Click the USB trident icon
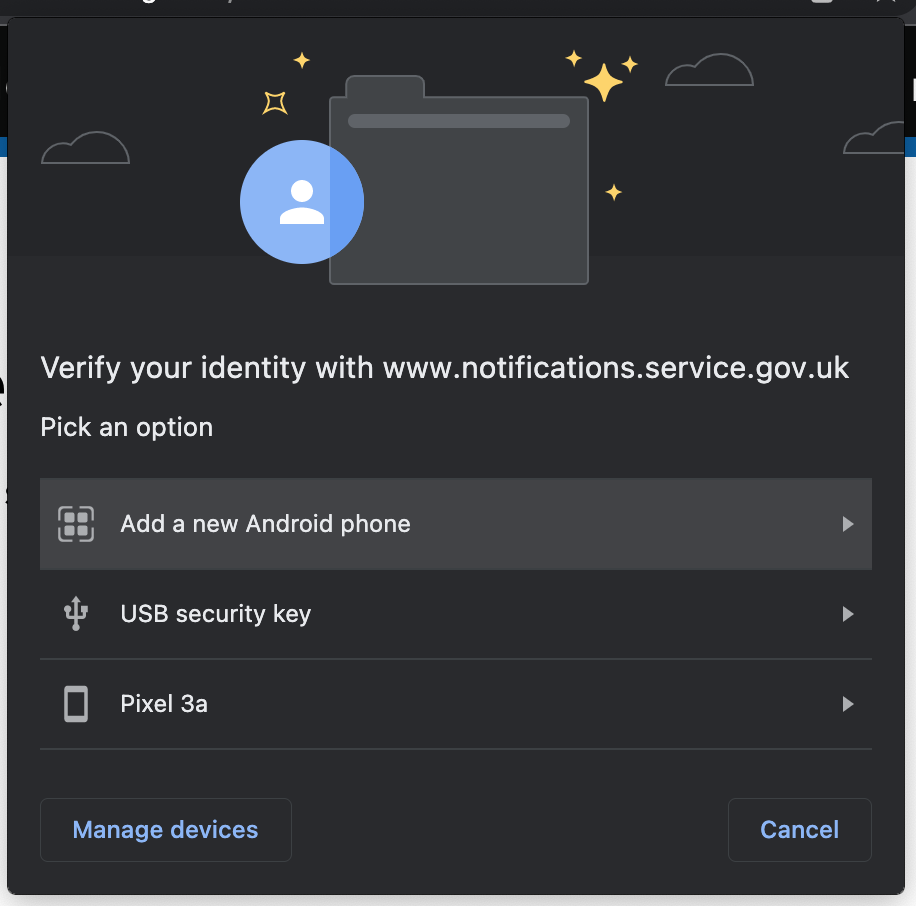Viewport: 916px width, 906px height. (76, 613)
